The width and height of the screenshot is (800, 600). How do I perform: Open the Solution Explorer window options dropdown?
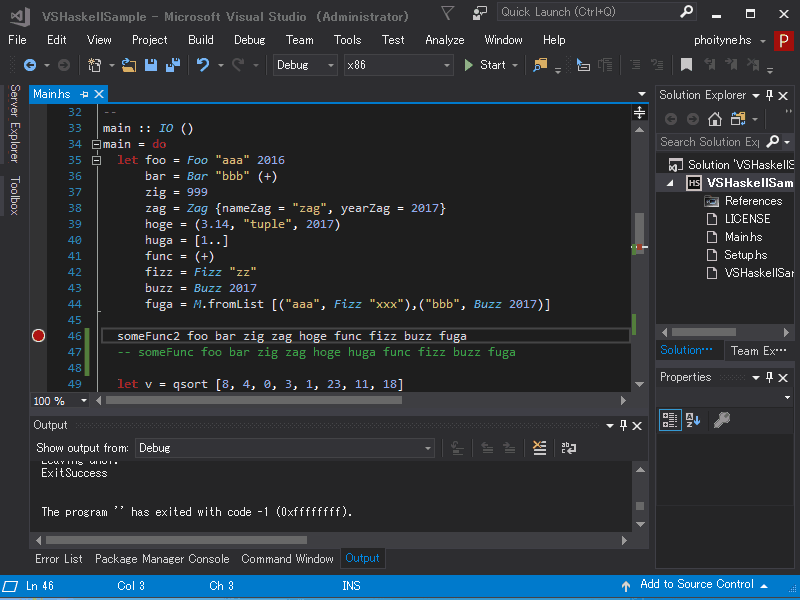(756, 95)
